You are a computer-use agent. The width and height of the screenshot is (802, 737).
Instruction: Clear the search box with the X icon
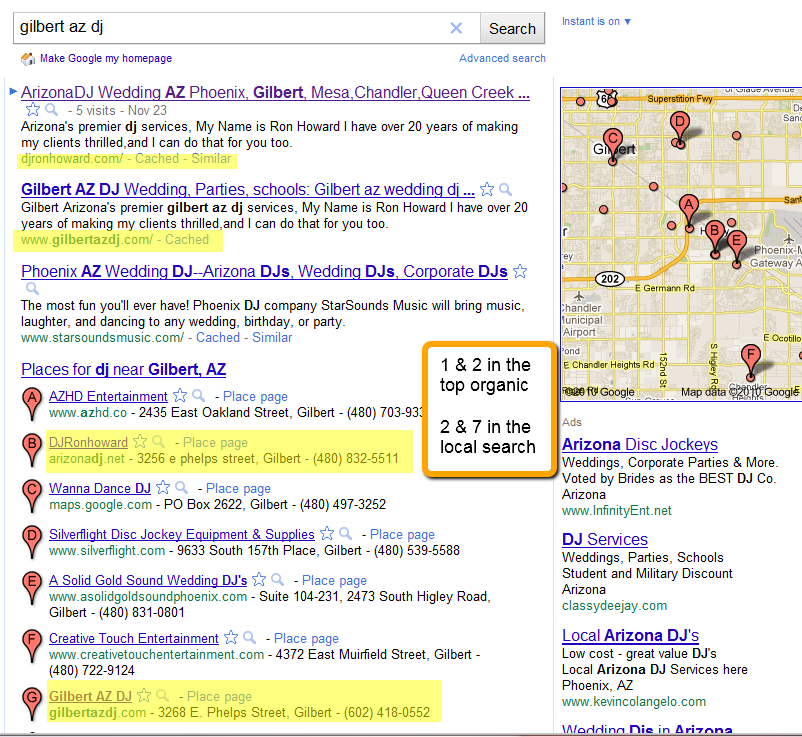456,28
